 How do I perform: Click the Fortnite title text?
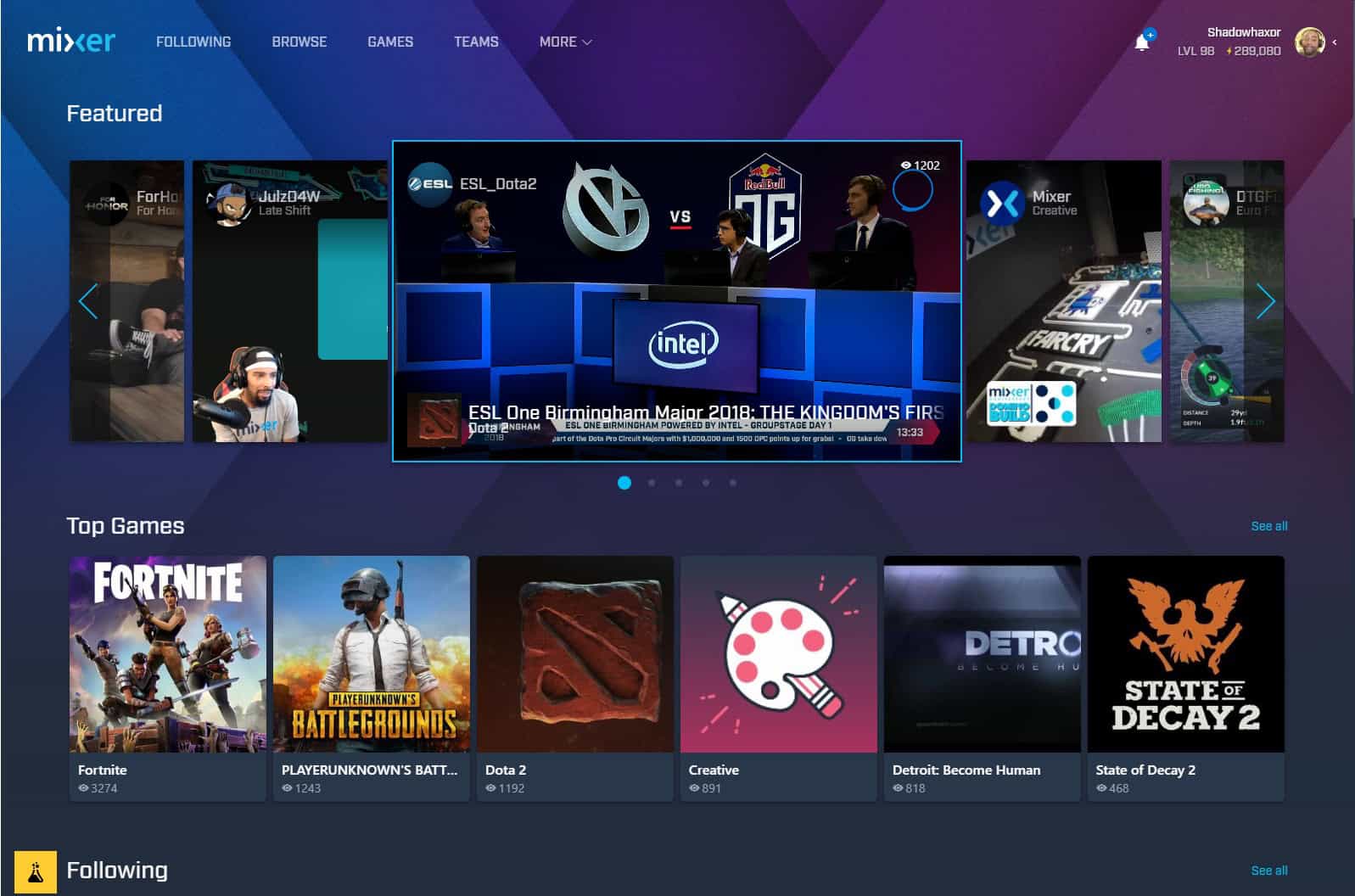click(x=102, y=770)
